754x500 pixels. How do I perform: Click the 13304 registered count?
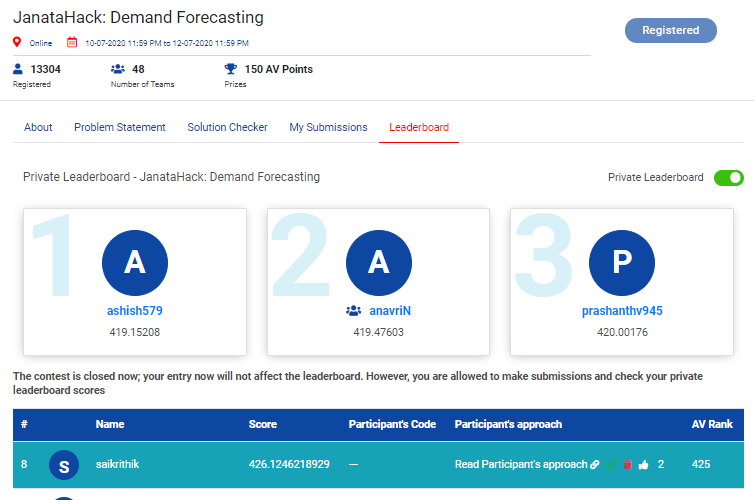(x=46, y=69)
